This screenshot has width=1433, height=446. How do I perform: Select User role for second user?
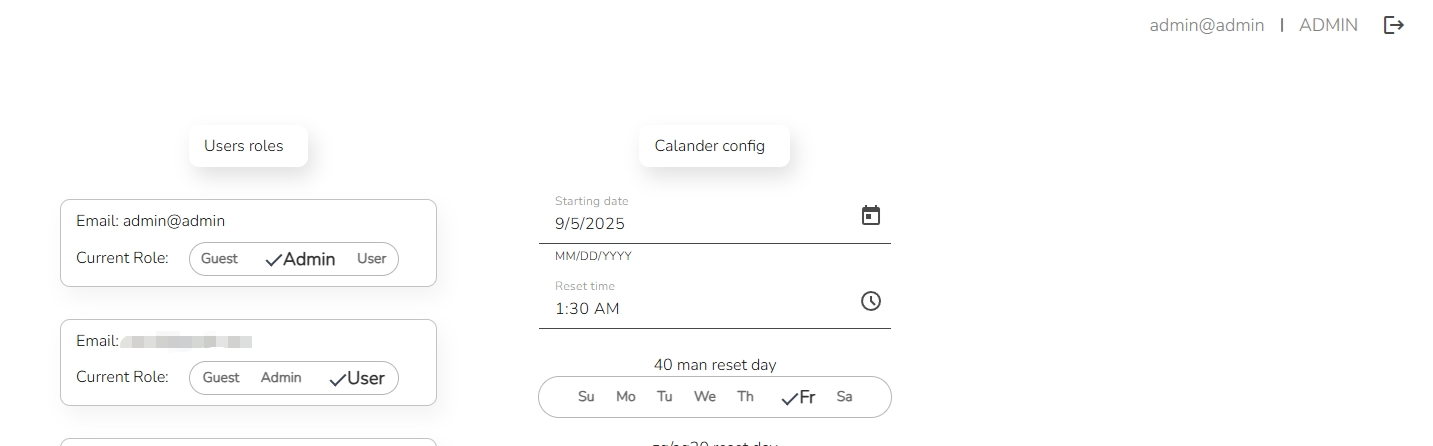(x=357, y=379)
